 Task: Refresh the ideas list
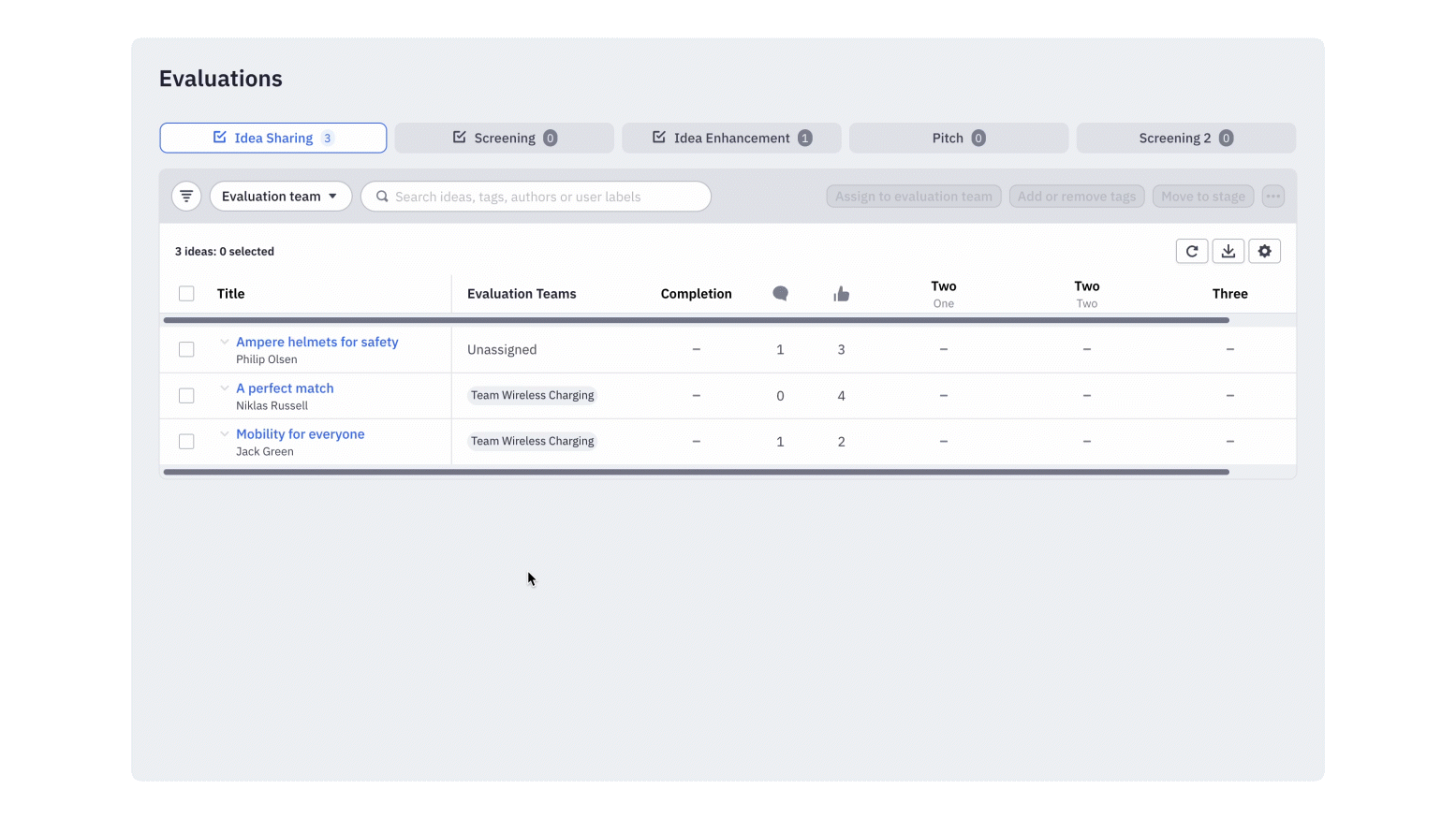coord(1192,251)
